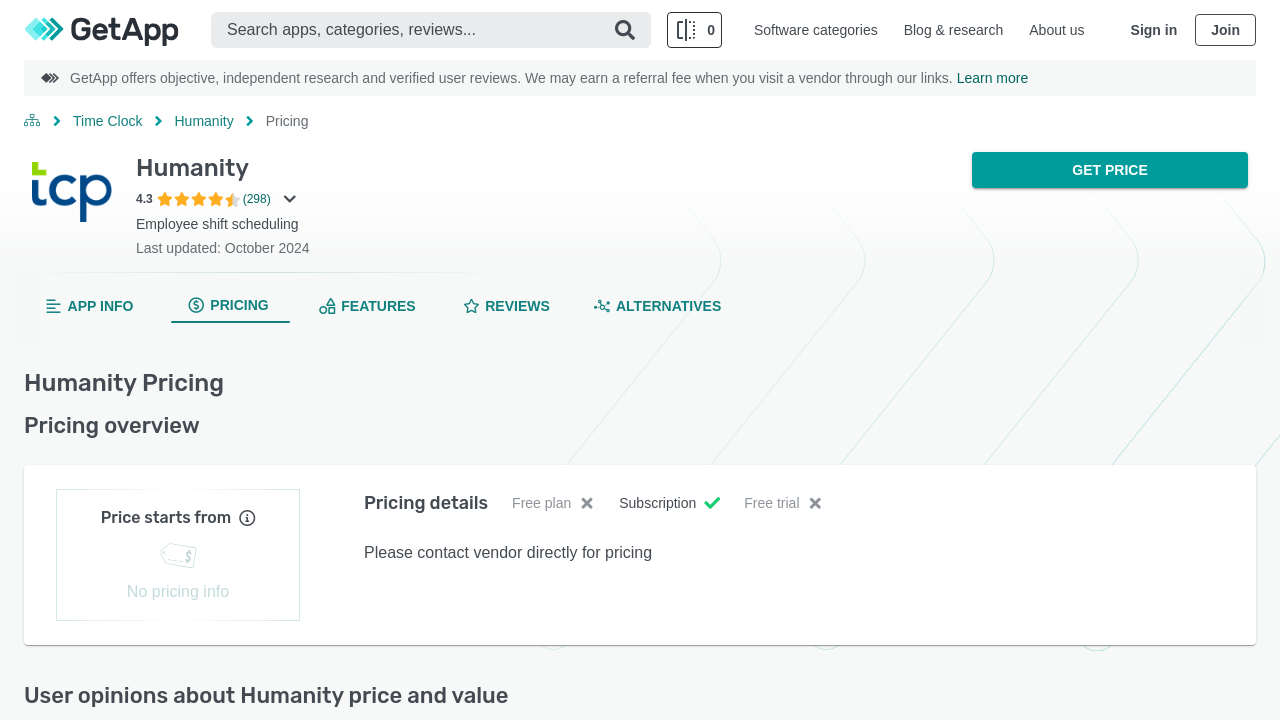Go to the Alternatives tab
This screenshot has height=720, width=1280.
tap(657, 306)
